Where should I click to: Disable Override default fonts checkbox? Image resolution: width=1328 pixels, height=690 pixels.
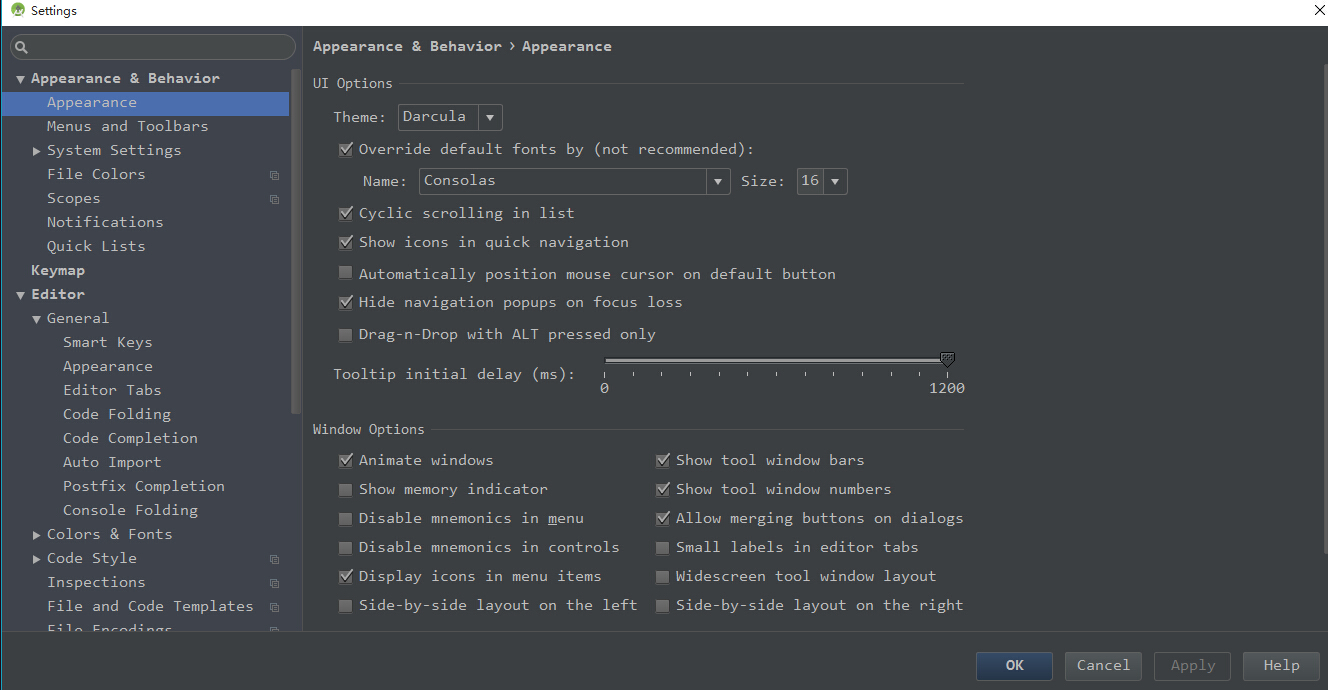click(x=345, y=150)
